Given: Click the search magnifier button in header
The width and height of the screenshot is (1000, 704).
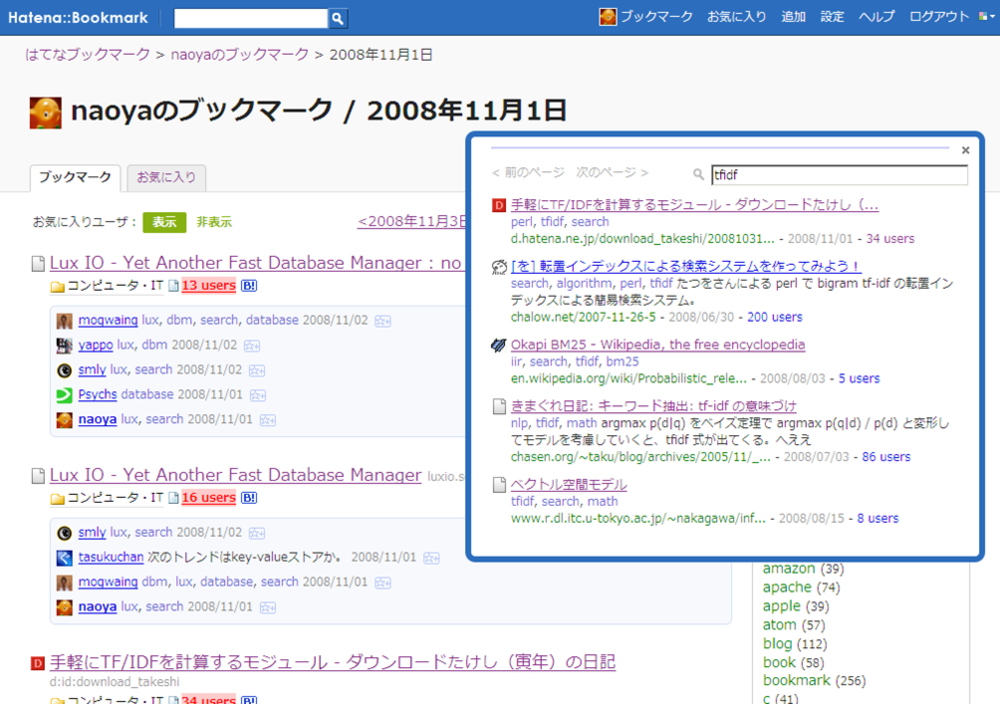Looking at the screenshot, I should (337, 18).
